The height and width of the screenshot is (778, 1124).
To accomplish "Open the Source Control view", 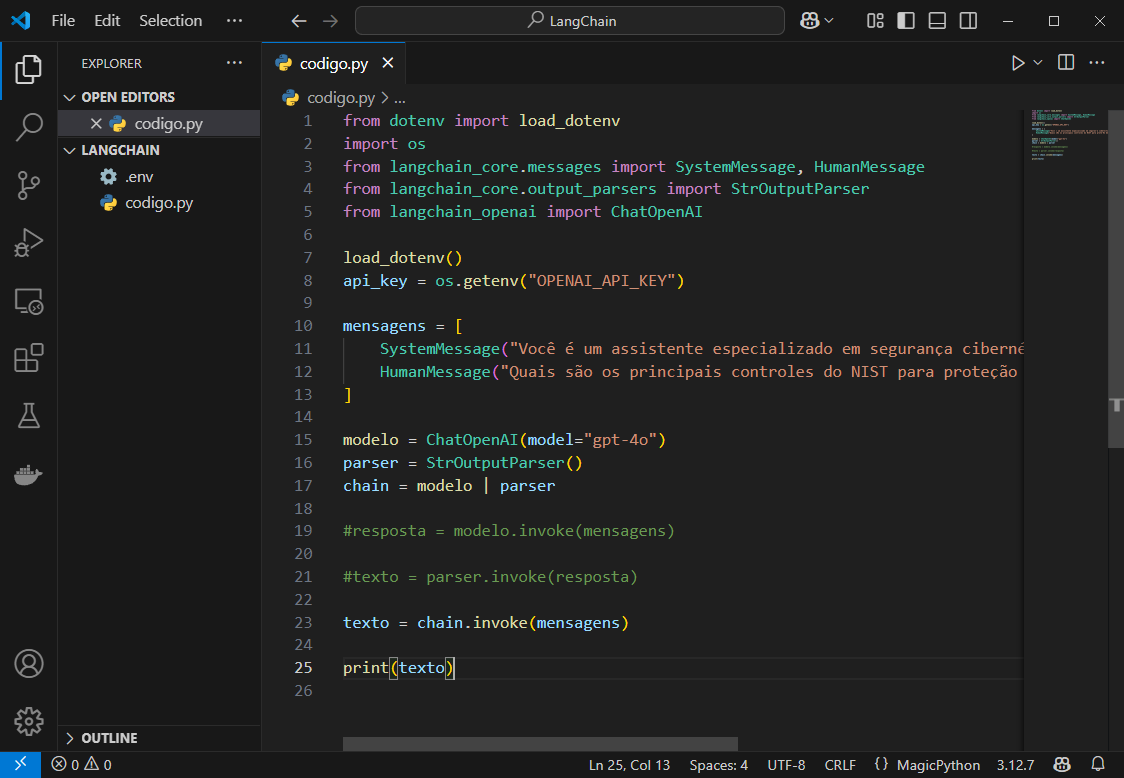I will 29,185.
